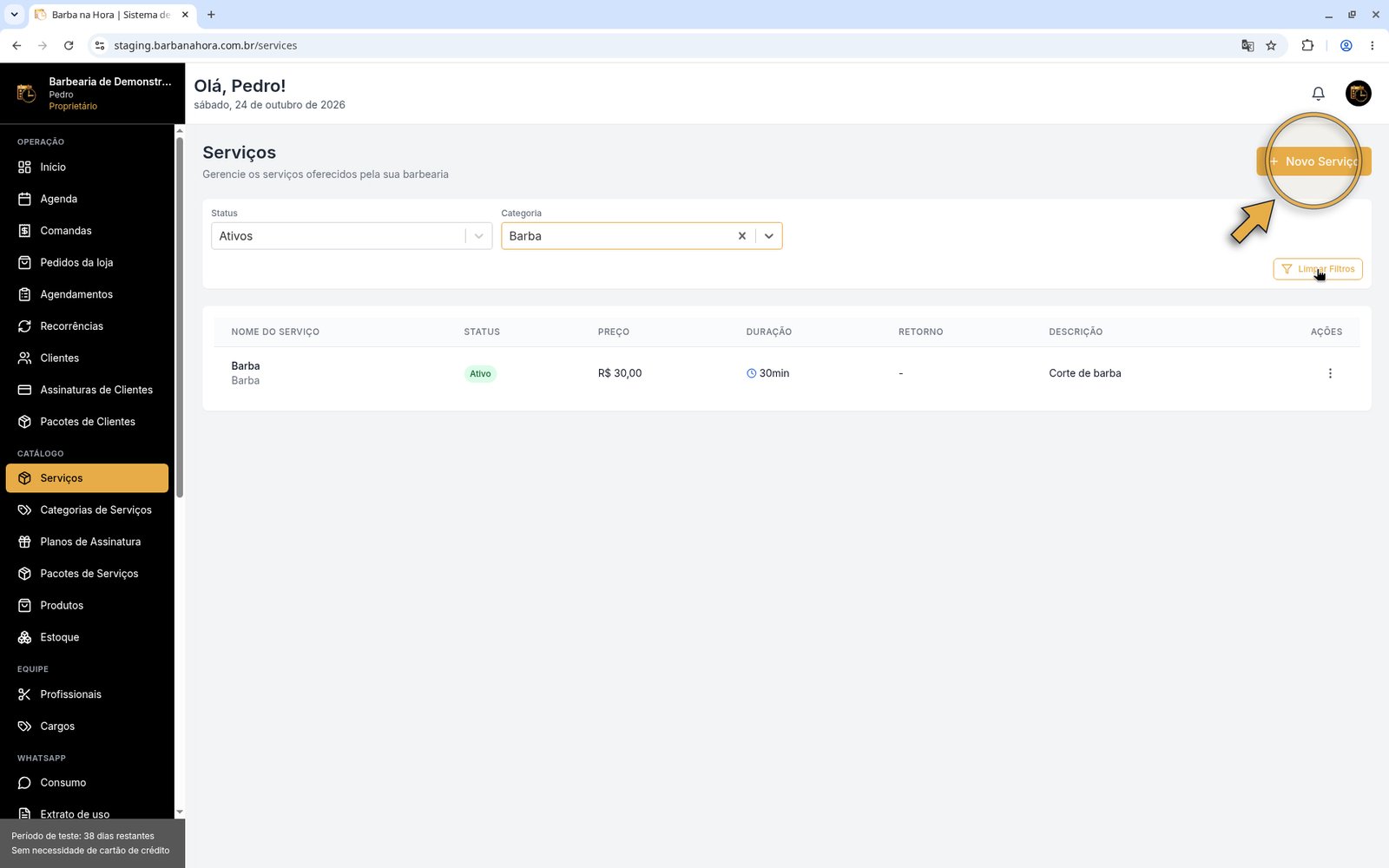Open the tab search dropdown
Screen dimensions: 1389x868
[x=14, y=15]
